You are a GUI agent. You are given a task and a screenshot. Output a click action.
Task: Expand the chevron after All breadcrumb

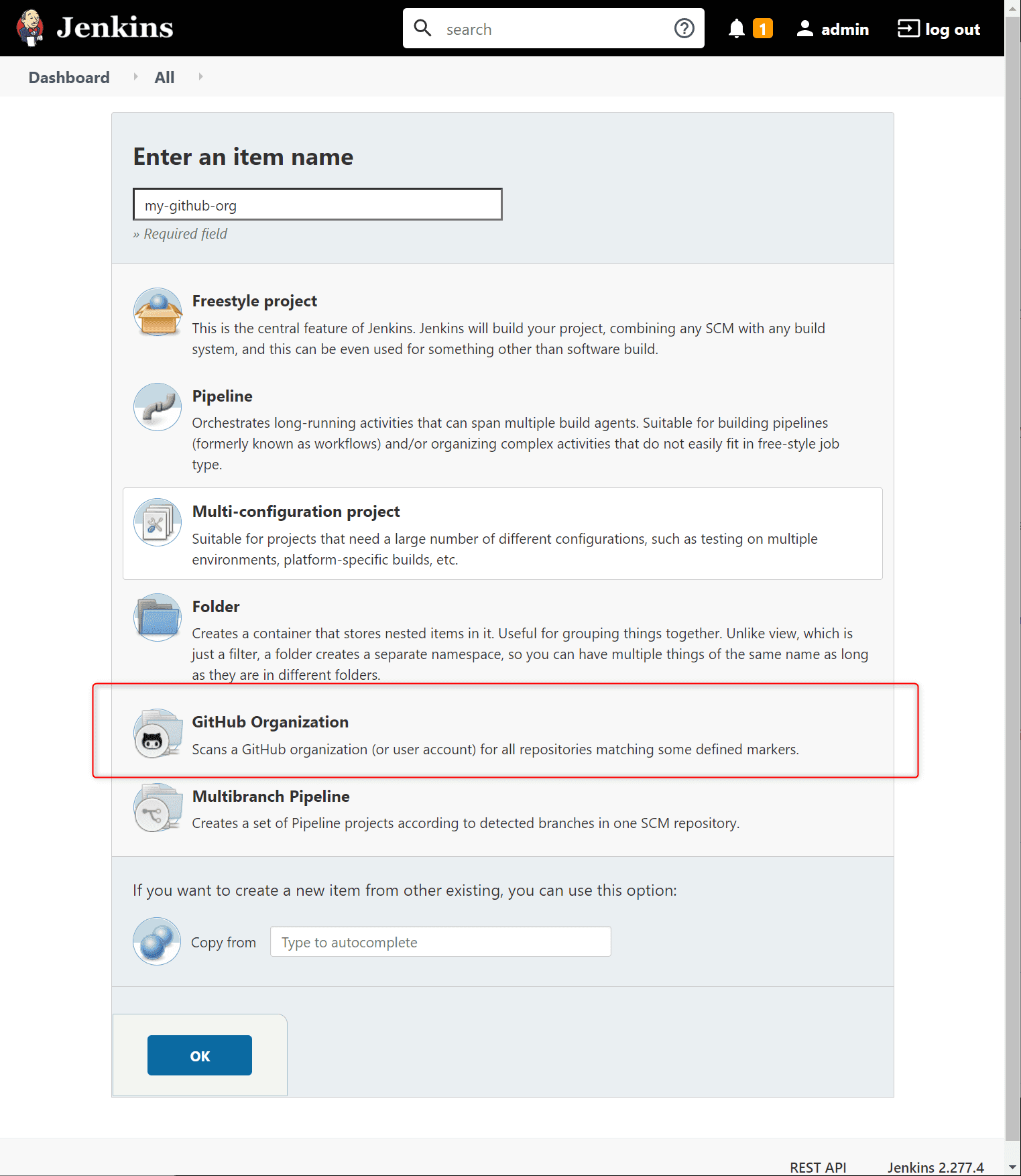[x=200, y=76]
